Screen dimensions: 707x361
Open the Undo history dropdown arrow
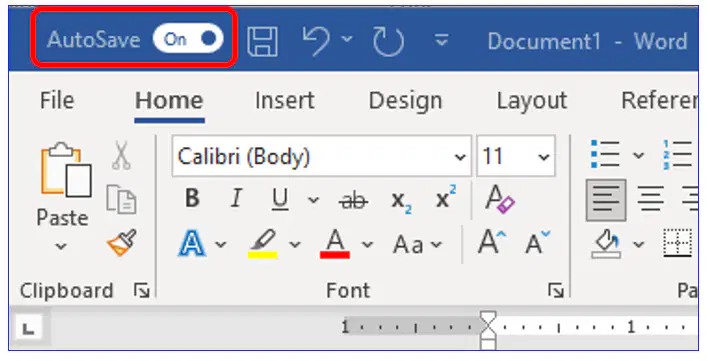coord(347,39)
